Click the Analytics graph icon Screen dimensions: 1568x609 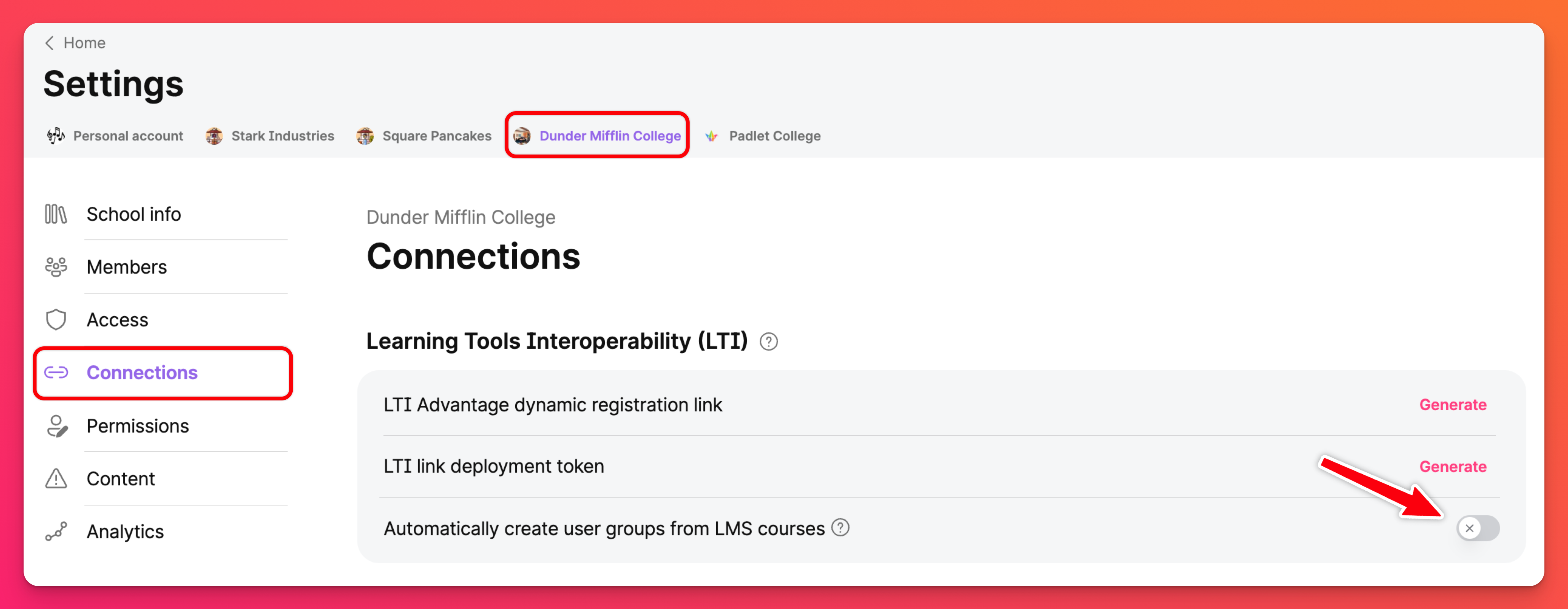click(x=56, y=532)
